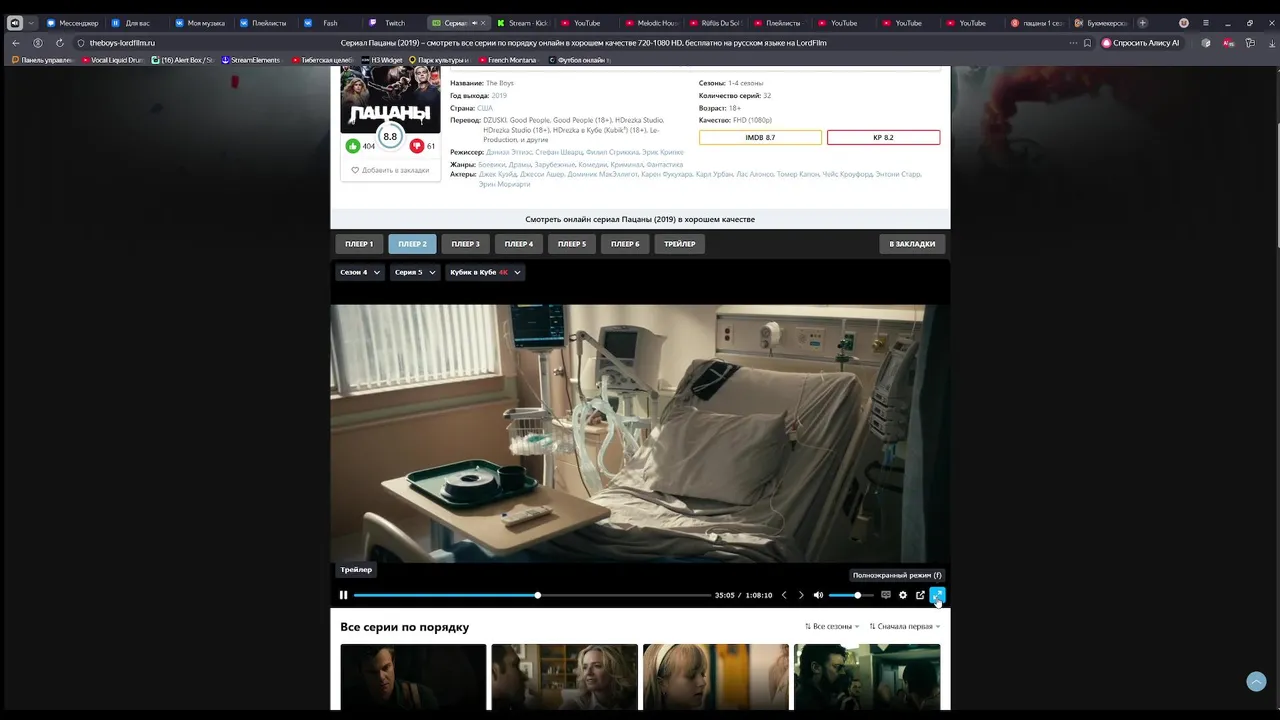Open actor link Джек Куэйд
Image resolution: width=1280 pixels, height=720 pixels.
coord(497,174)
